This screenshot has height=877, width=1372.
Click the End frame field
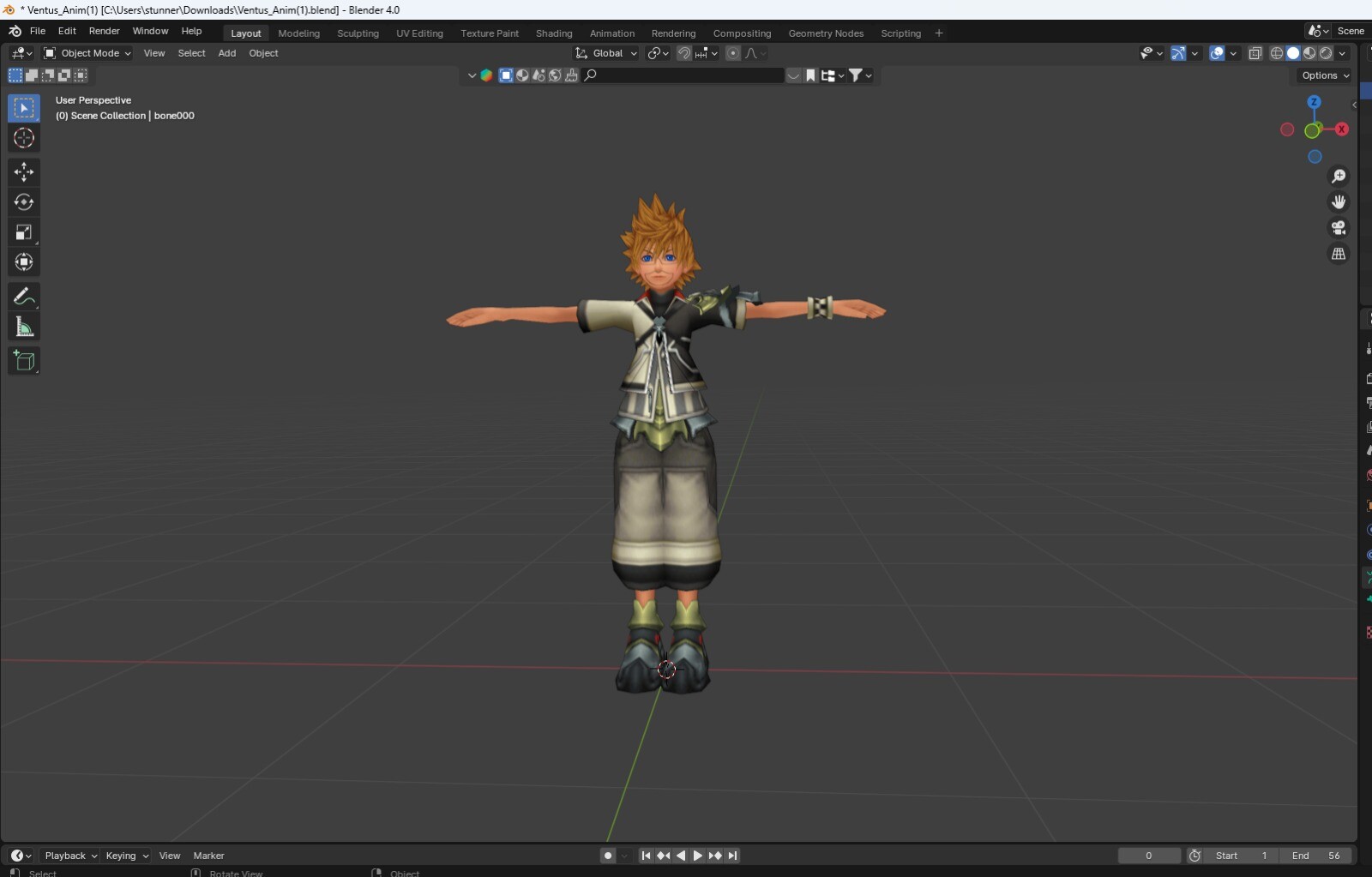tap(1315, 856)
